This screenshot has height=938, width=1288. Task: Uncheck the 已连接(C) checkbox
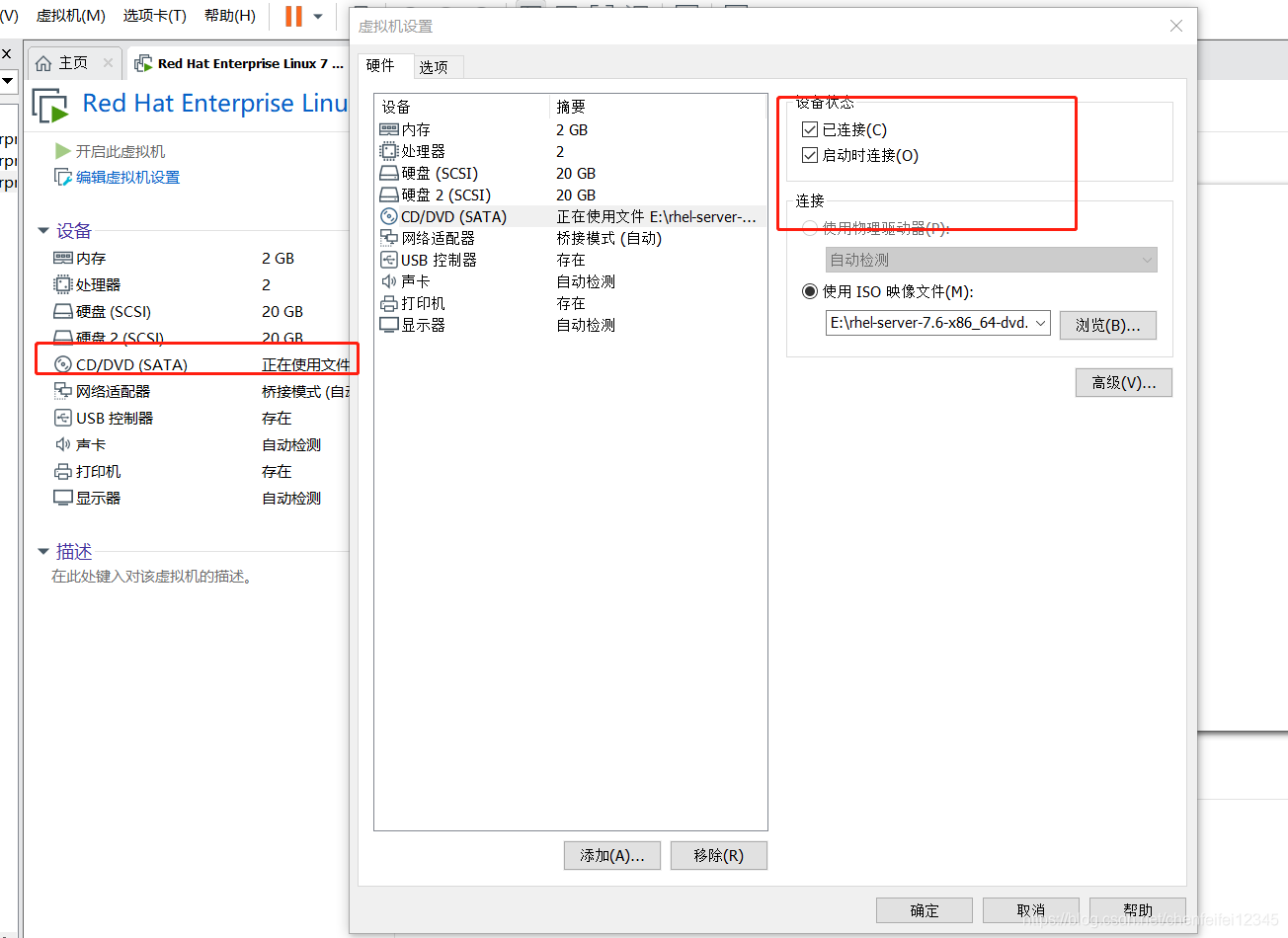pos(812,129)
